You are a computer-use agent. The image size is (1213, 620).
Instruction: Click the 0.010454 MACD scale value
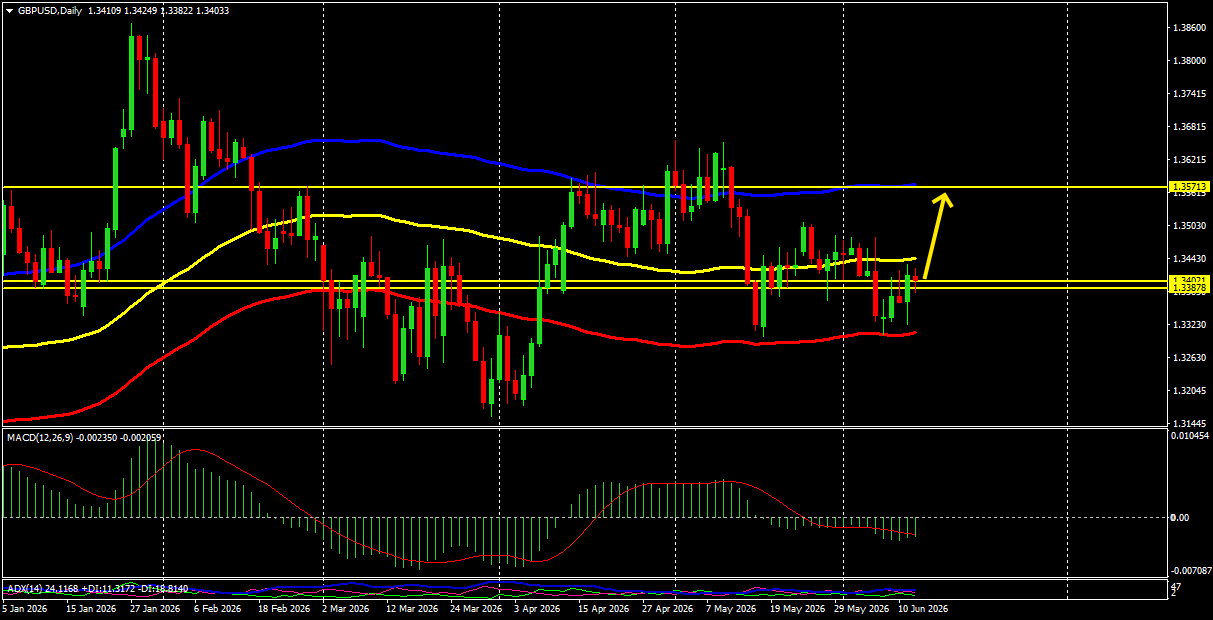pos(1191,436)
